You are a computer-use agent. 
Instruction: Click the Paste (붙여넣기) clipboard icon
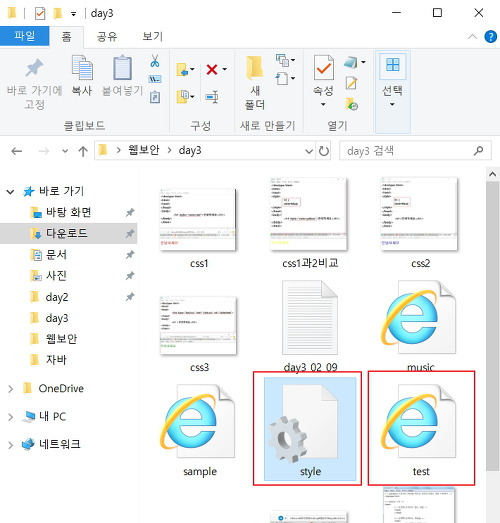122,68
